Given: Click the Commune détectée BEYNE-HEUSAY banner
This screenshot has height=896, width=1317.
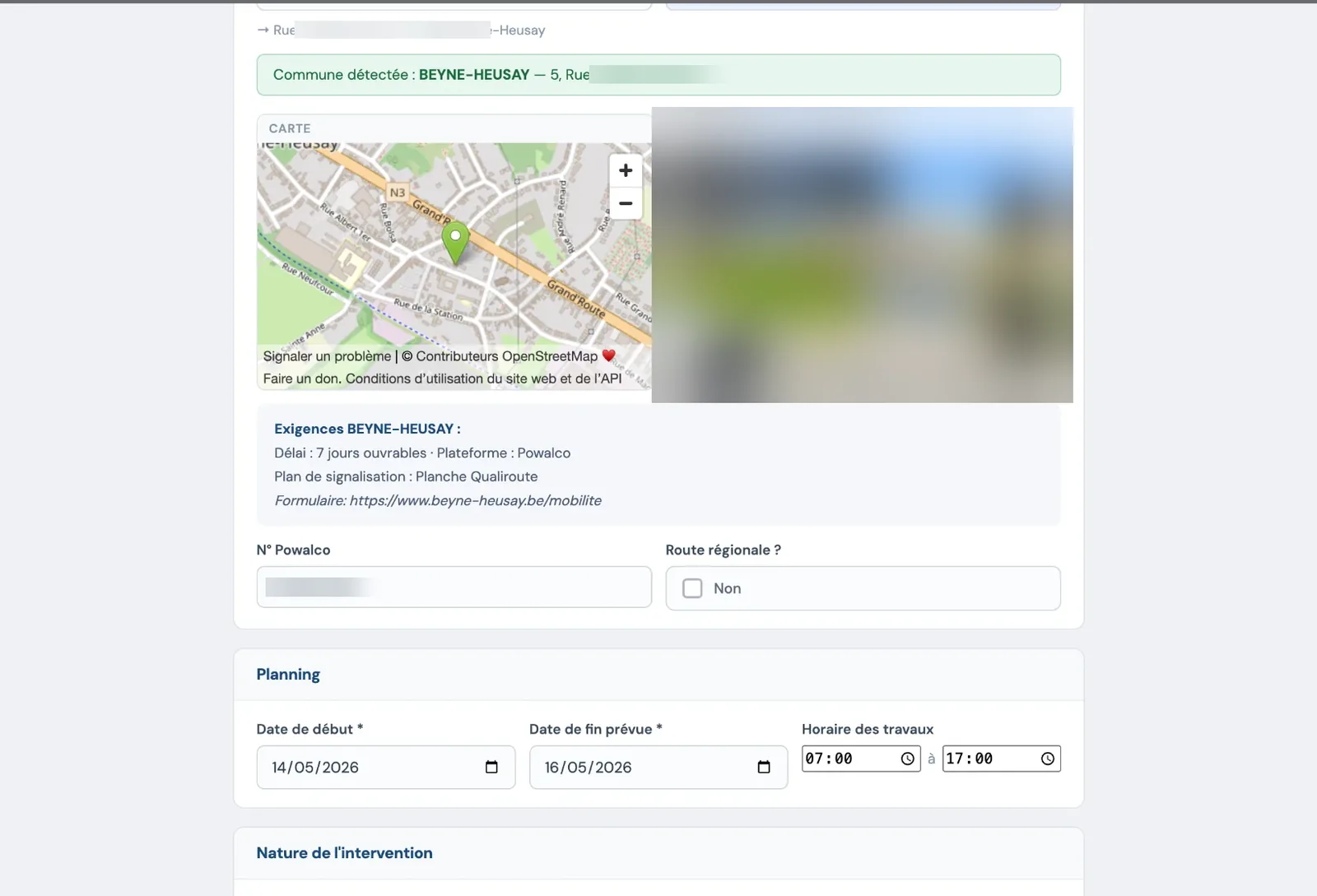Looking at the screenshot, I should point(658,75).
